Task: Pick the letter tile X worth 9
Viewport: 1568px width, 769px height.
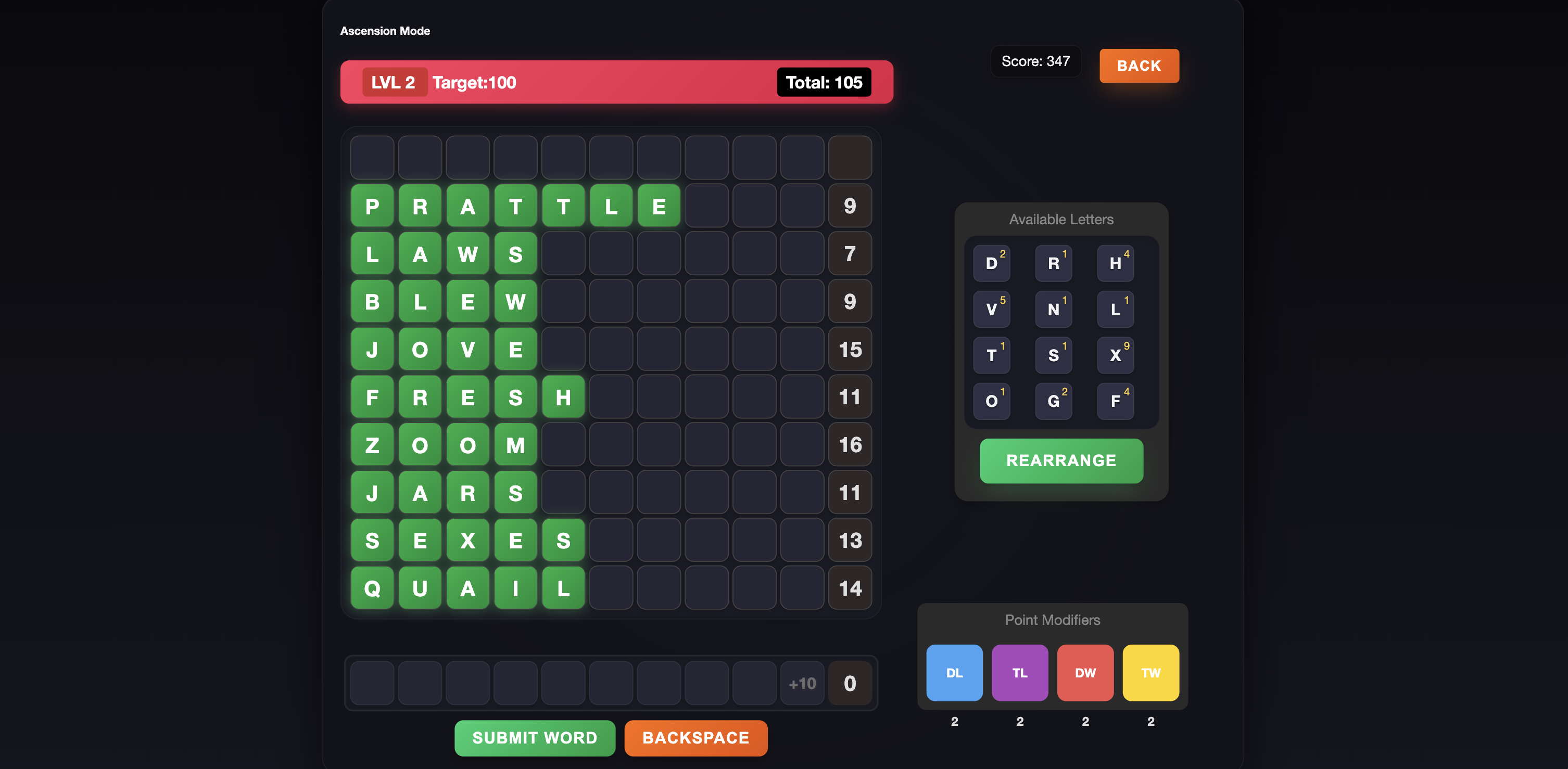Action: (x=1115, y=355)
